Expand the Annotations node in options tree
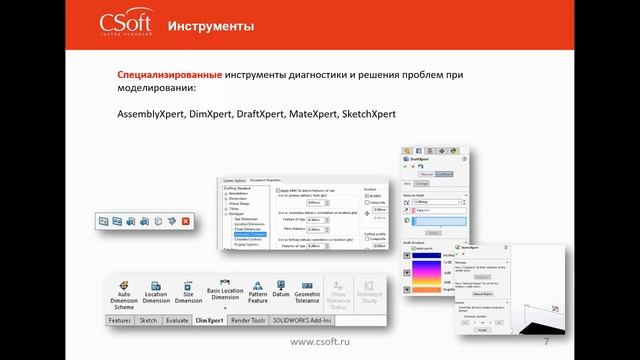The height and width of the screenshot is (360, 640). click(x=226, y=193)
